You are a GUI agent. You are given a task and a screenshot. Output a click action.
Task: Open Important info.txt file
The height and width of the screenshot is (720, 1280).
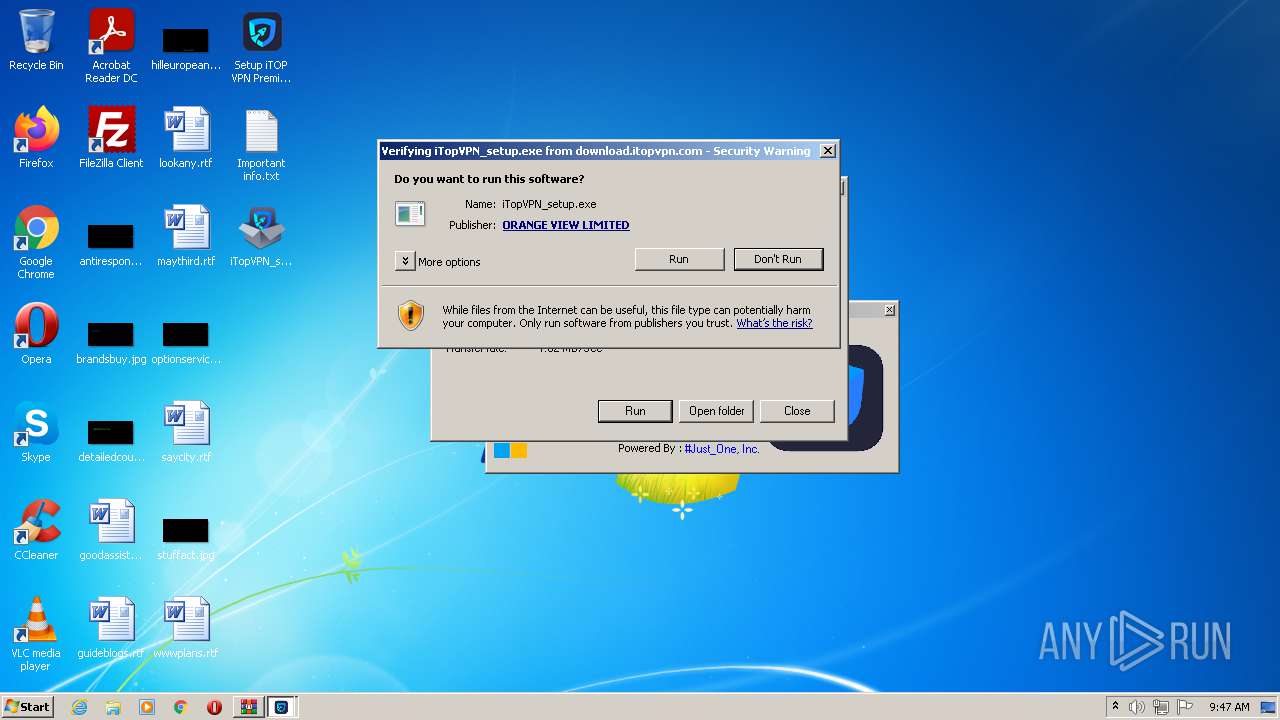(x=261, y=144)
